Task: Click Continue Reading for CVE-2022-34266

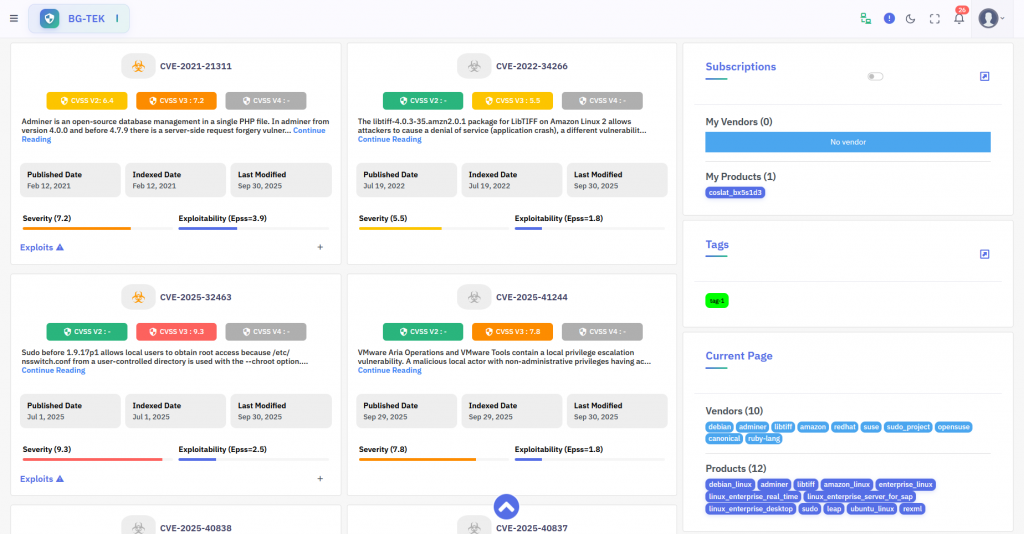Action: coord(389,139)
